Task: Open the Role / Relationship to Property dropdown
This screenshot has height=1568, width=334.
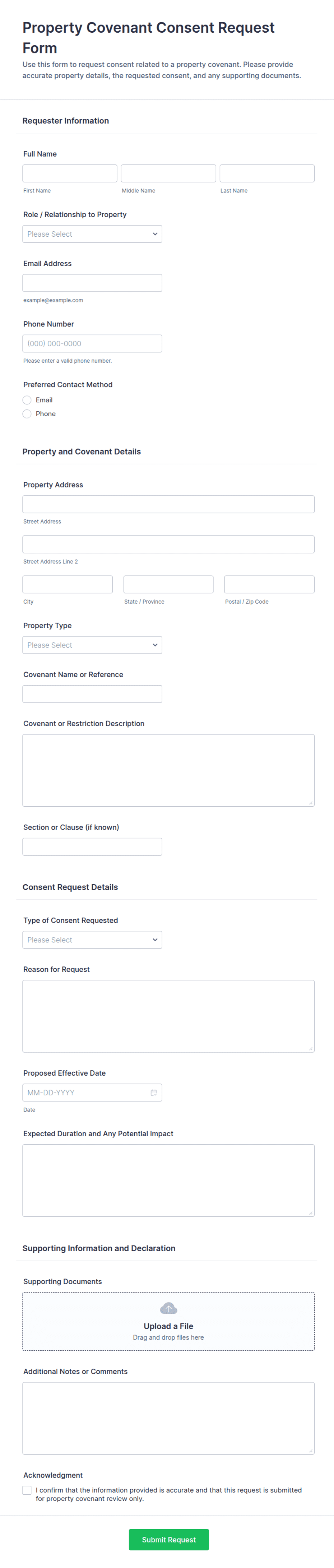Action: 92,234
